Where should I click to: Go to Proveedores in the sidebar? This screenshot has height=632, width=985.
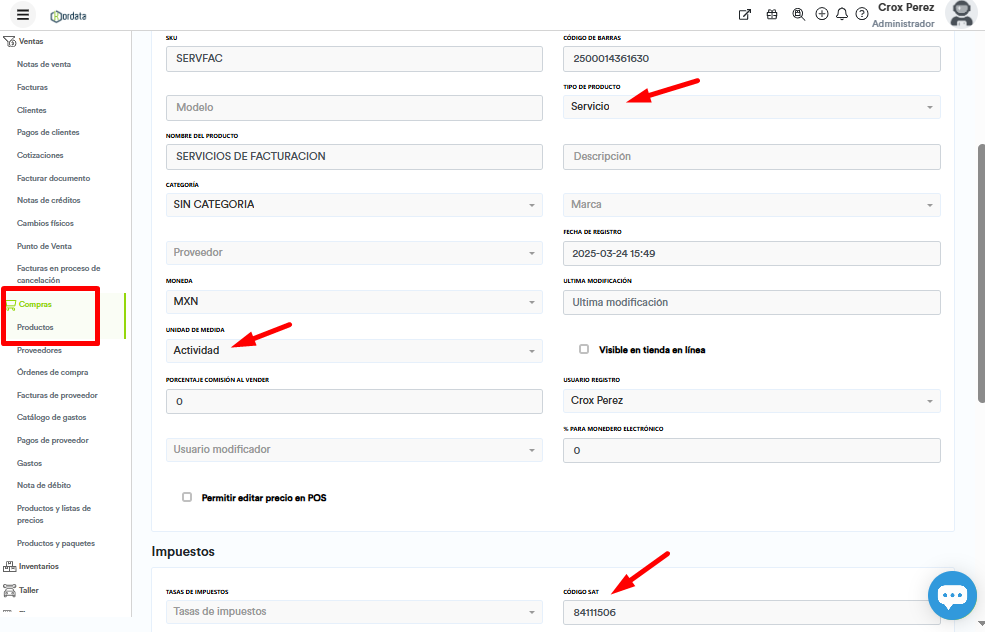coord(39,351)
